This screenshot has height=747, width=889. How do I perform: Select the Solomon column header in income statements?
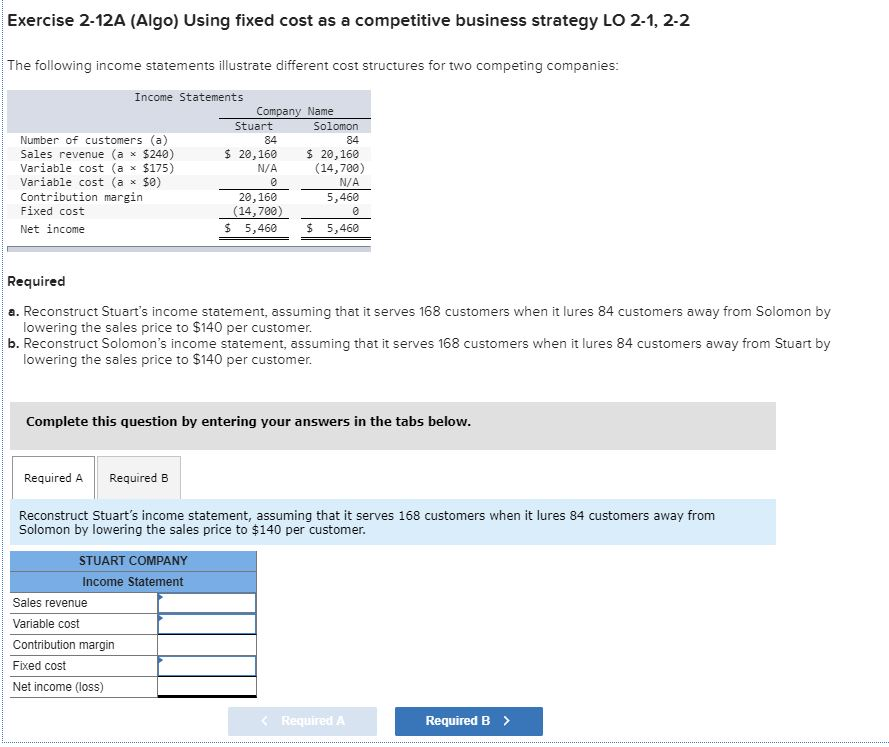point(335,125)
